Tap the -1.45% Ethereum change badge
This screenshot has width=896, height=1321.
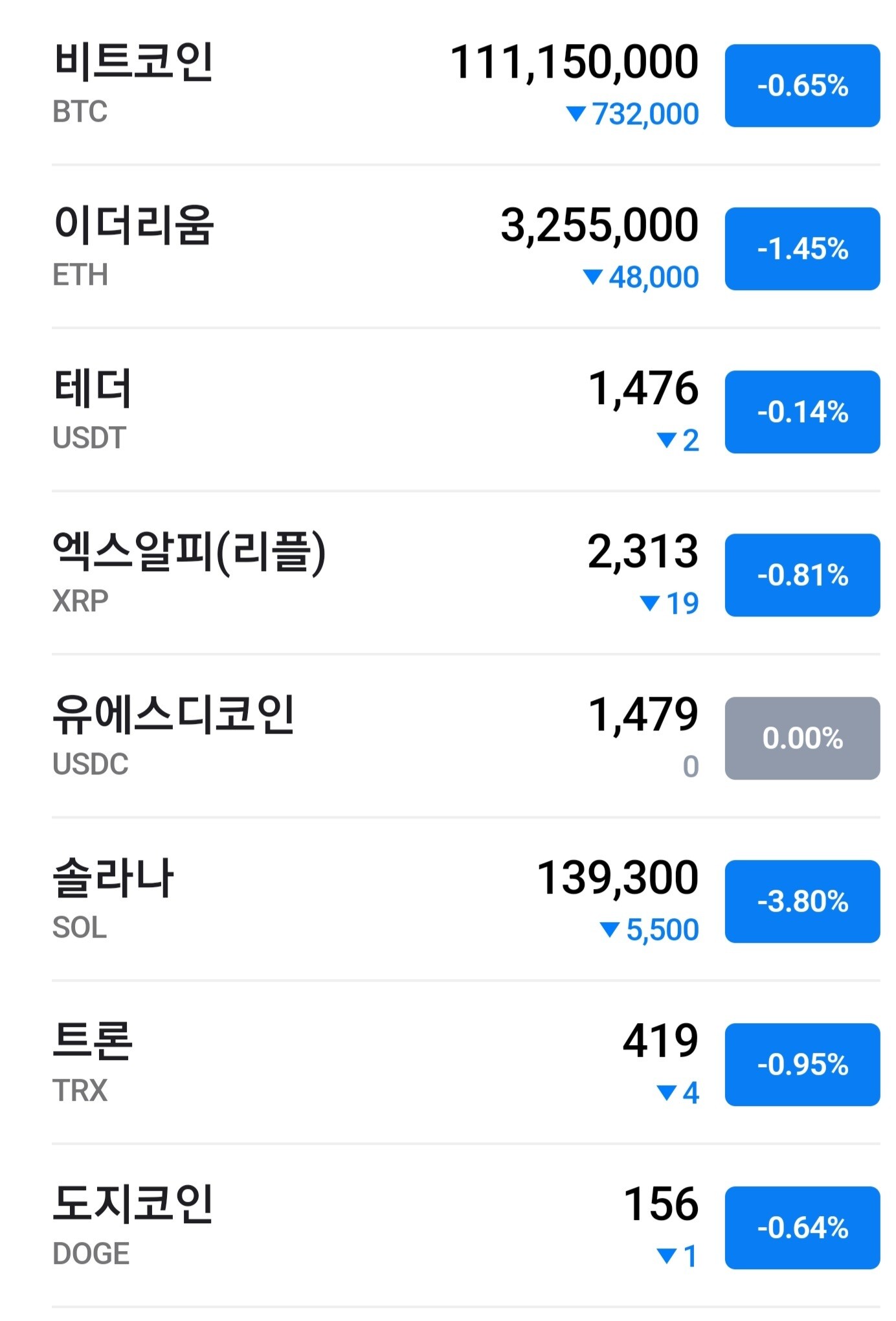[801, 249]
